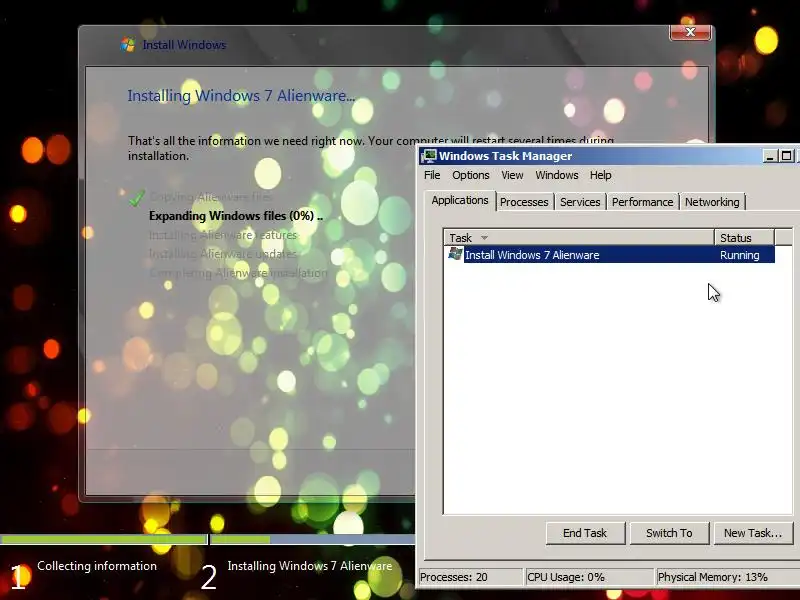Viewport: 800px width, 600px height.
Task: Click the Running status cell
Action: pyautogui.click(x=740, y=255)
